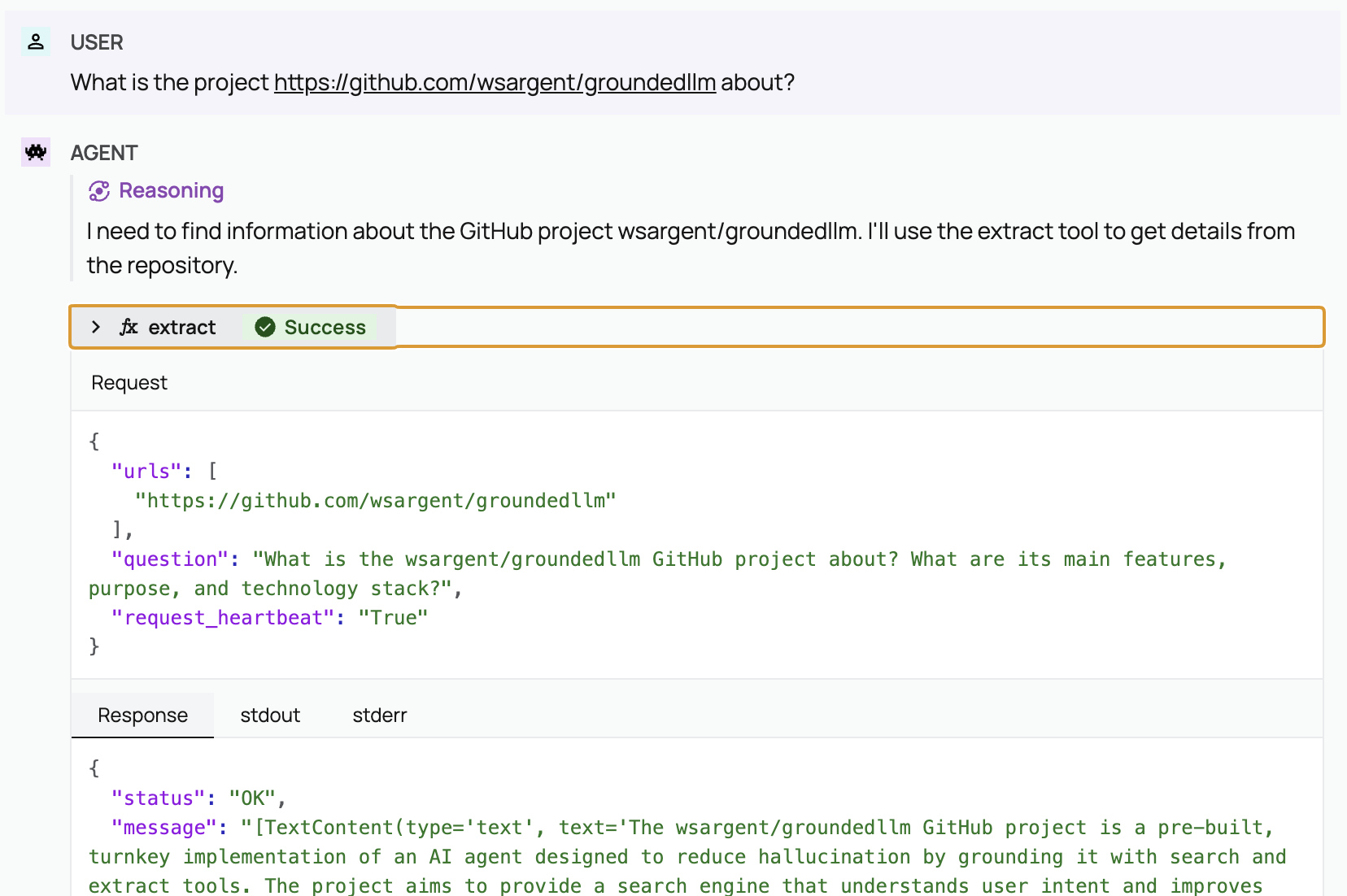Click the "message" key in response
Viewport: 1347px width, 896px height.
(x=164, y=828)
